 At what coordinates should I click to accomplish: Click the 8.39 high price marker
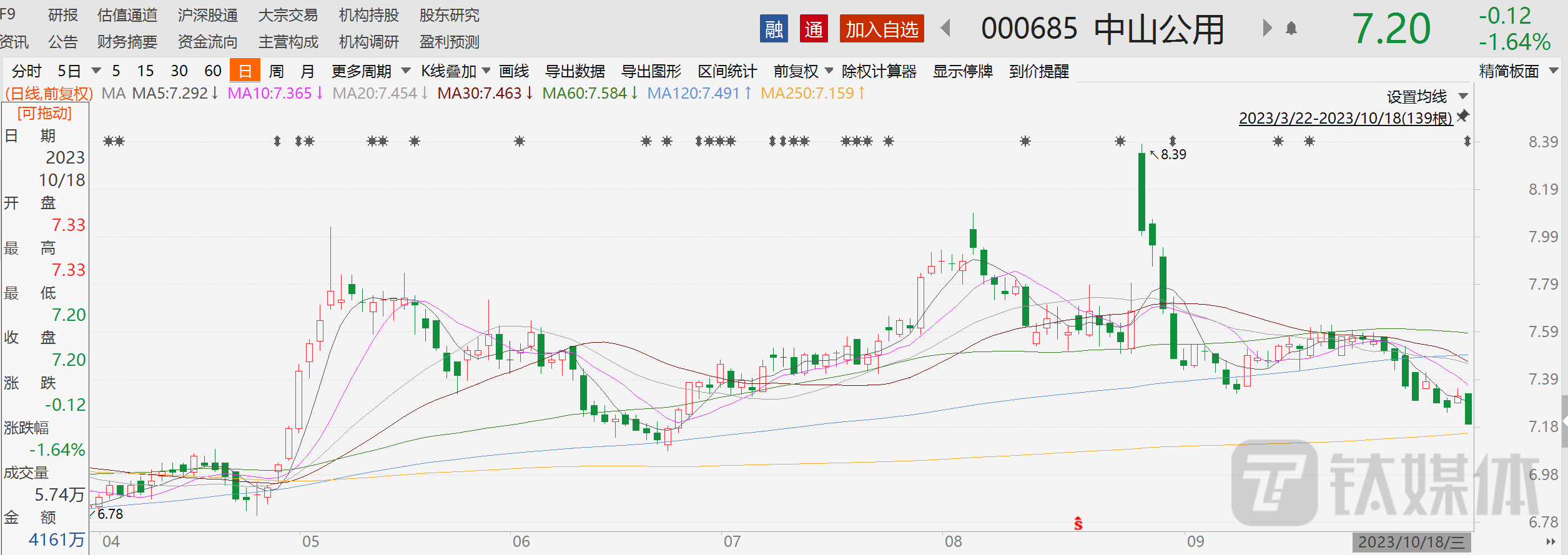tap(1173, 154)
